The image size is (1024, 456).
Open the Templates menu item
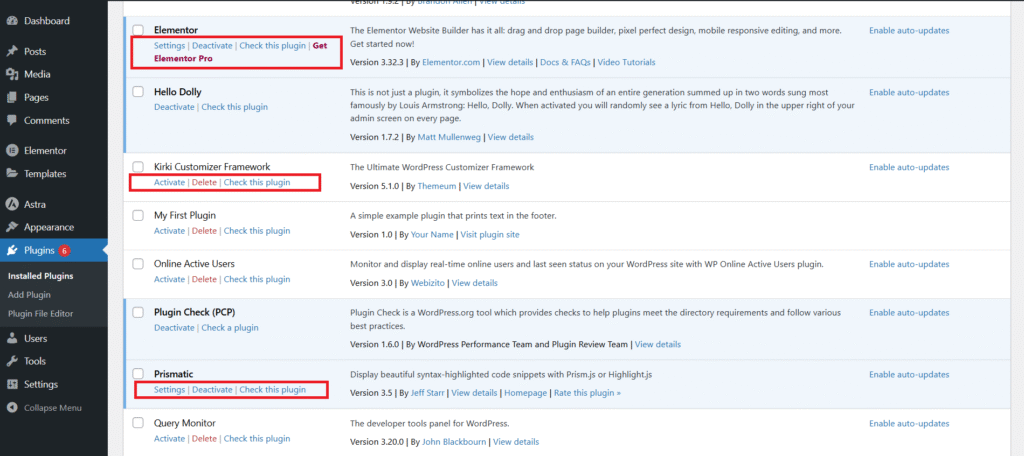pos(45,174)
